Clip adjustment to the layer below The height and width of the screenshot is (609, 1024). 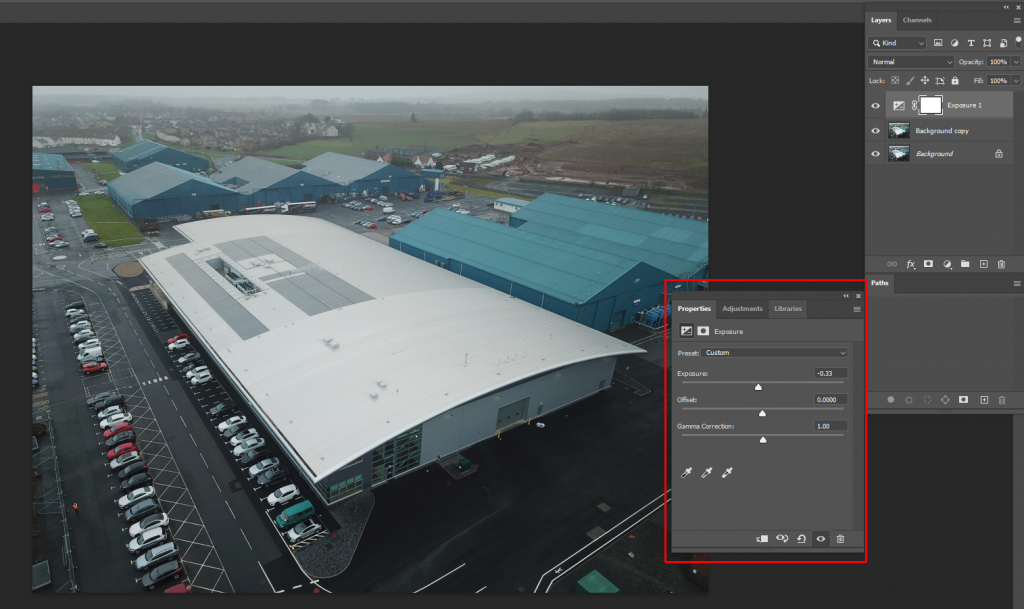[x=761, y=539]
